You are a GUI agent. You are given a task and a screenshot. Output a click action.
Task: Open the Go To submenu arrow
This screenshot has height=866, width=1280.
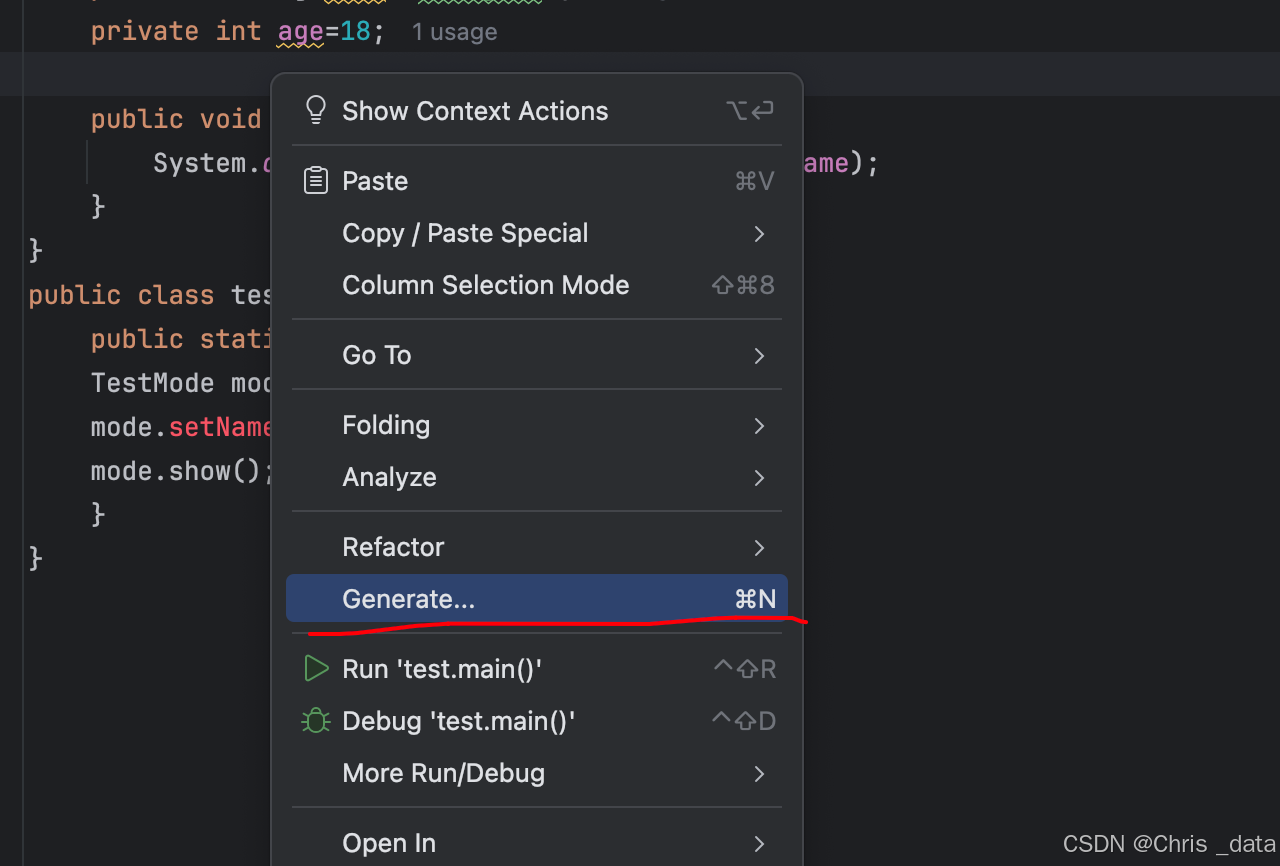tap(759, 355)
